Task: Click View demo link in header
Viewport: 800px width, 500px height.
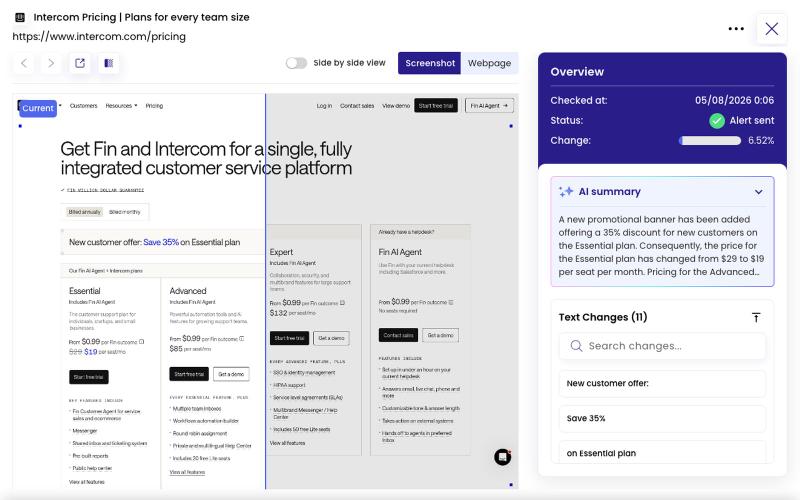Action: [x=396, y=106]
